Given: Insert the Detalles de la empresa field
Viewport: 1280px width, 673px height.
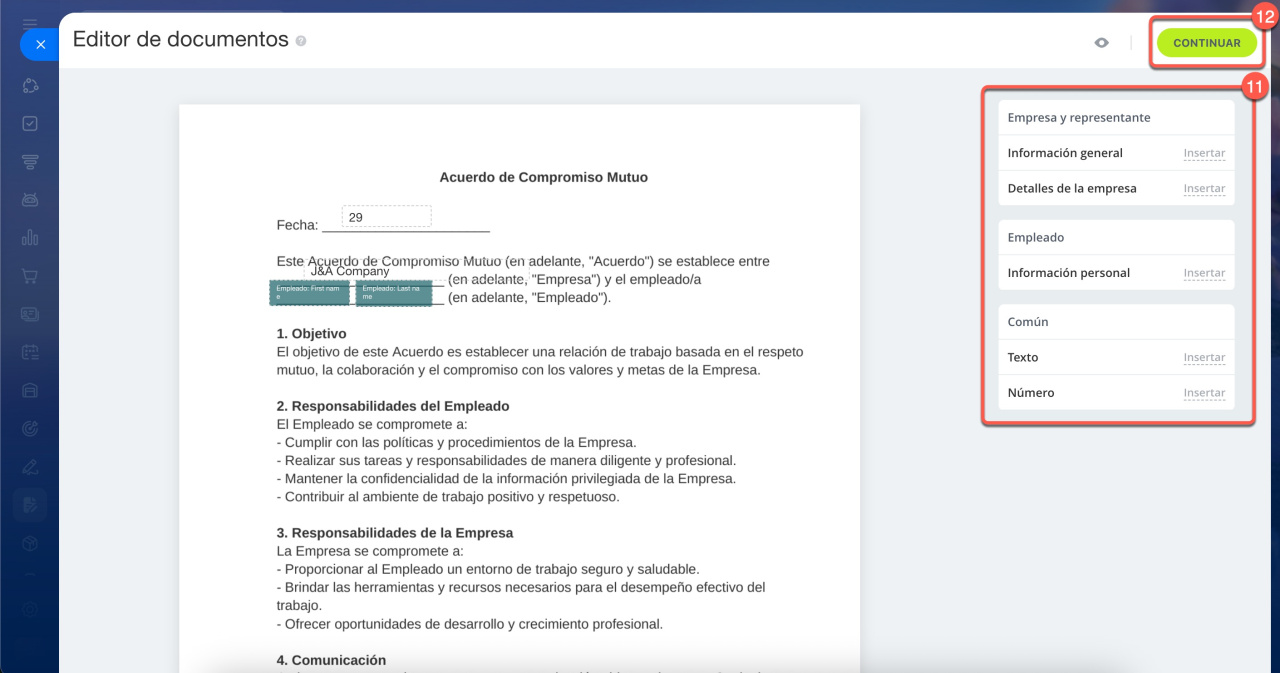Looking at the screenshot, I should 1204,188.
